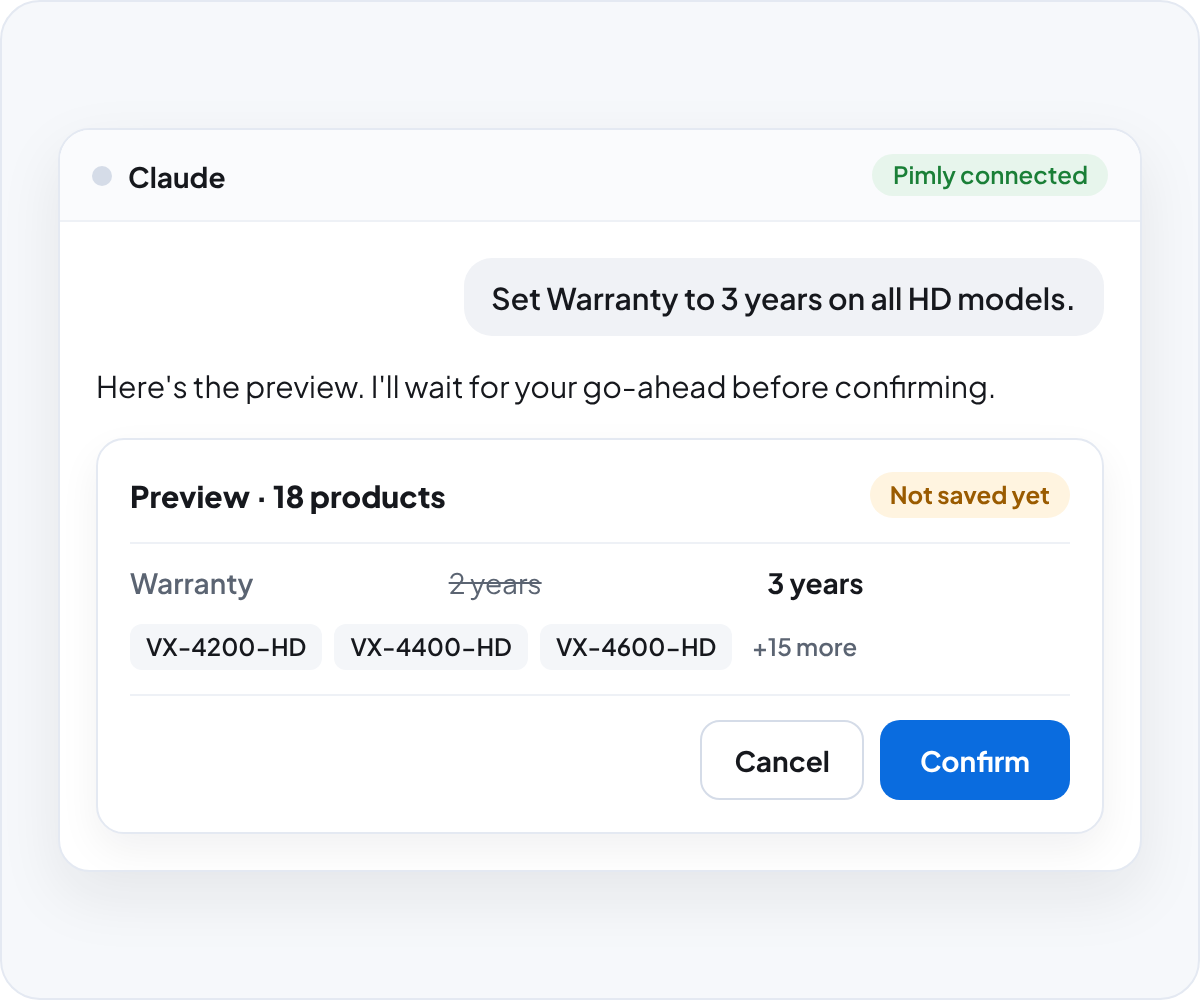Select the VX-4400-HD product chip
The image size is (1200, 1000).
click(x=431, y=647)
